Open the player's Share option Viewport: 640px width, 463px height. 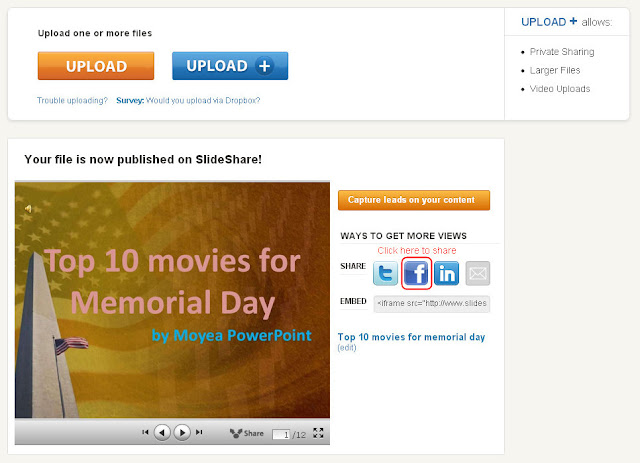click(x=247, y=433)
